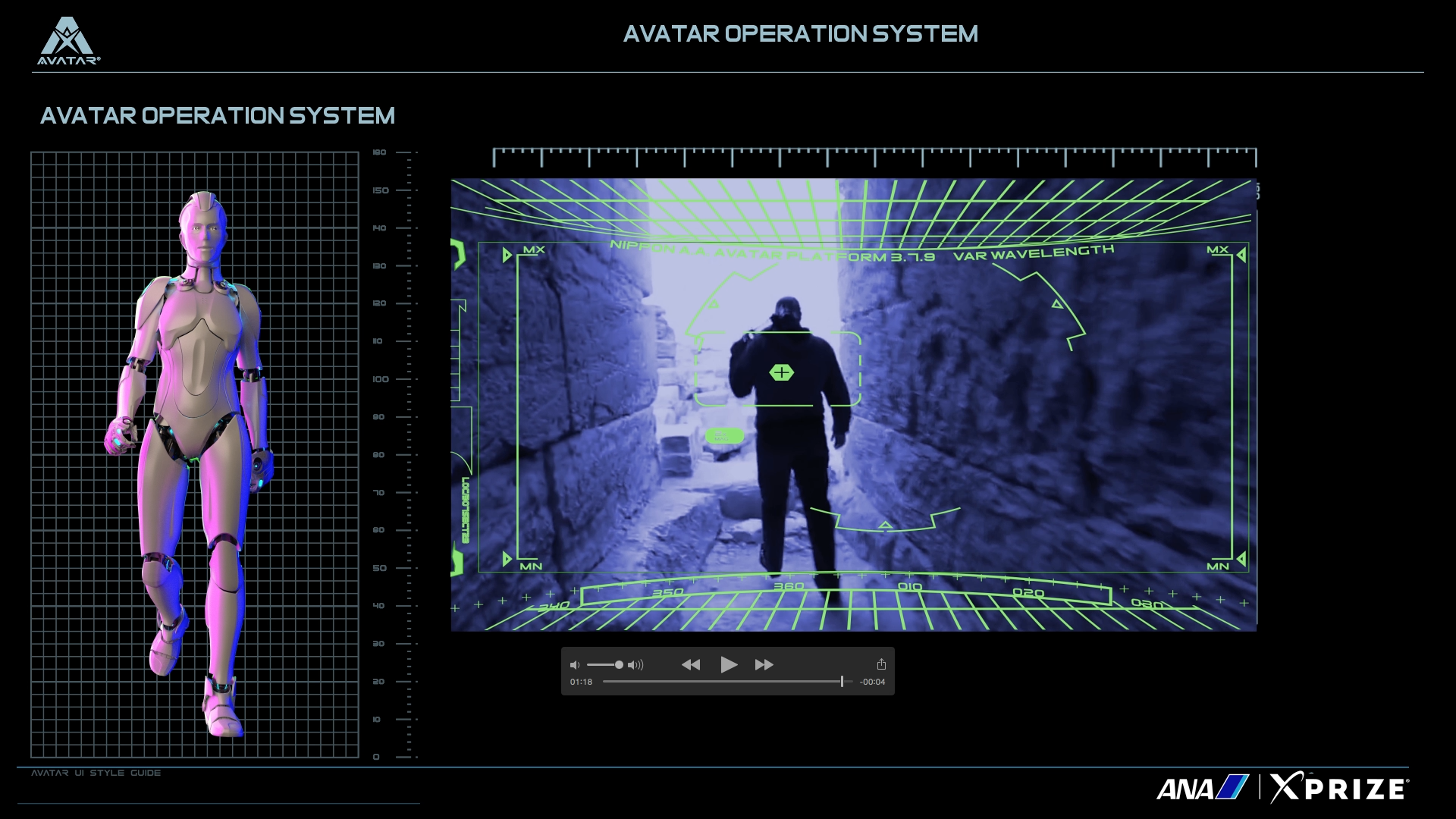Click the 360 compass heading marker

point(788,586)
